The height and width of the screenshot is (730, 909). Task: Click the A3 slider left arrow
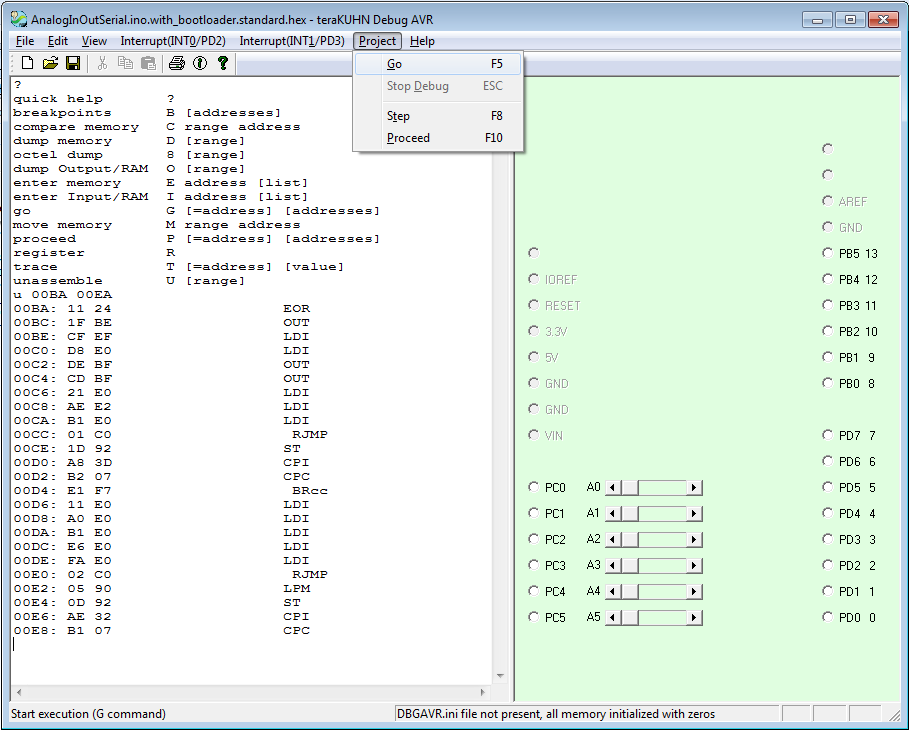[613, 566]
